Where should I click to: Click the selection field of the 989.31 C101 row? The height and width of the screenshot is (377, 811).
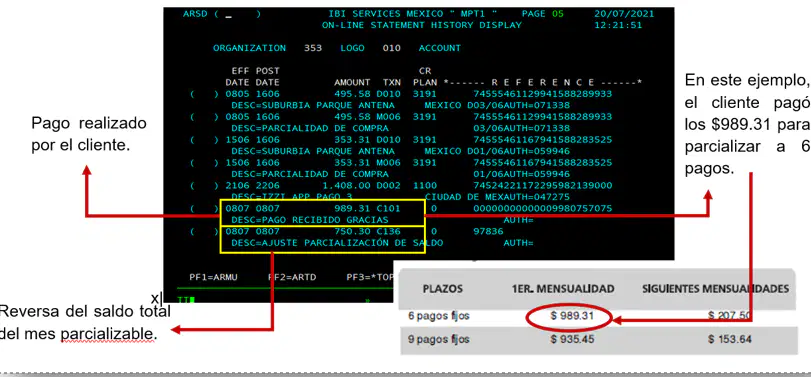[x=204, y=208]
